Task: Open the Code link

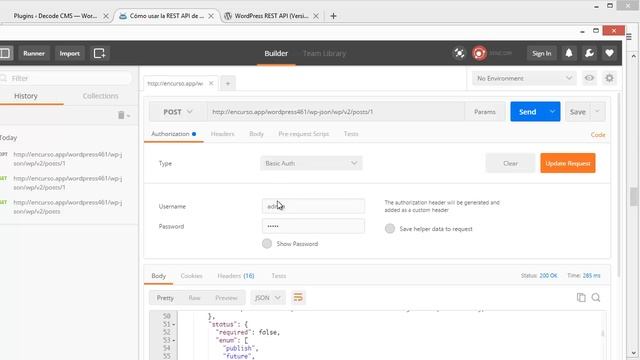Action: [598, 135]
